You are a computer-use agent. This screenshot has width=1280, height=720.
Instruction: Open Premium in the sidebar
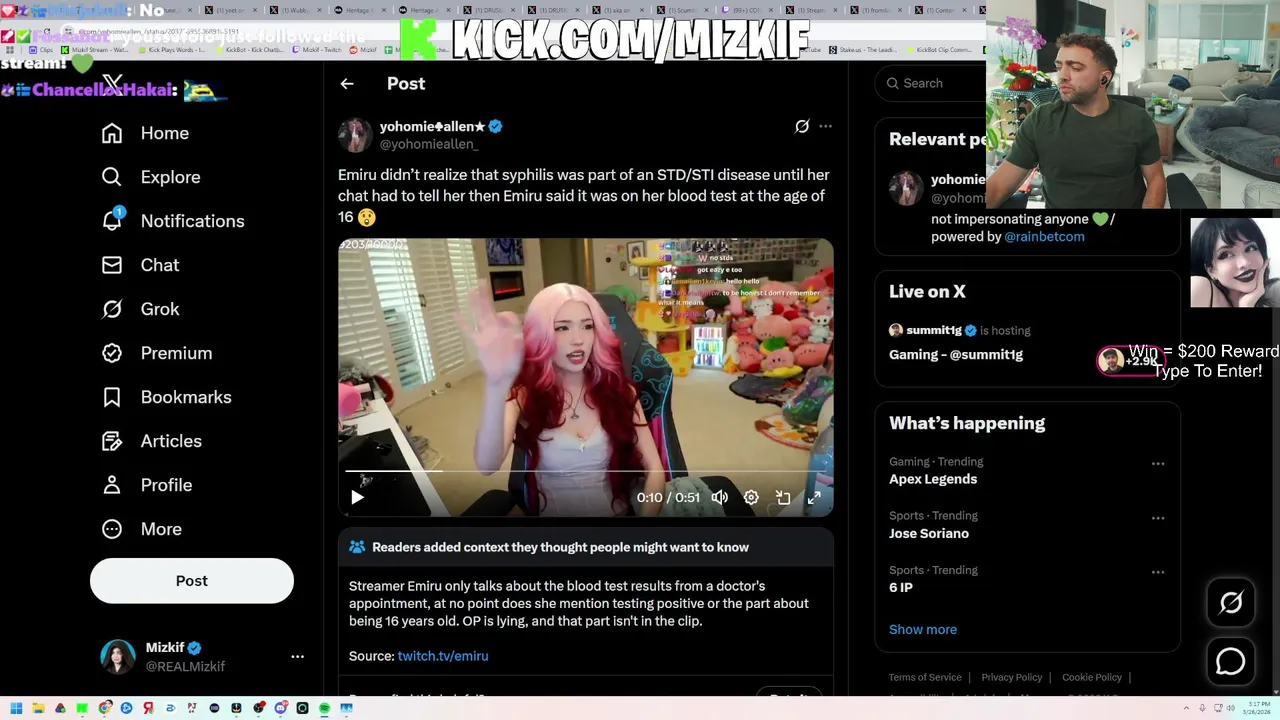point(158,353)
